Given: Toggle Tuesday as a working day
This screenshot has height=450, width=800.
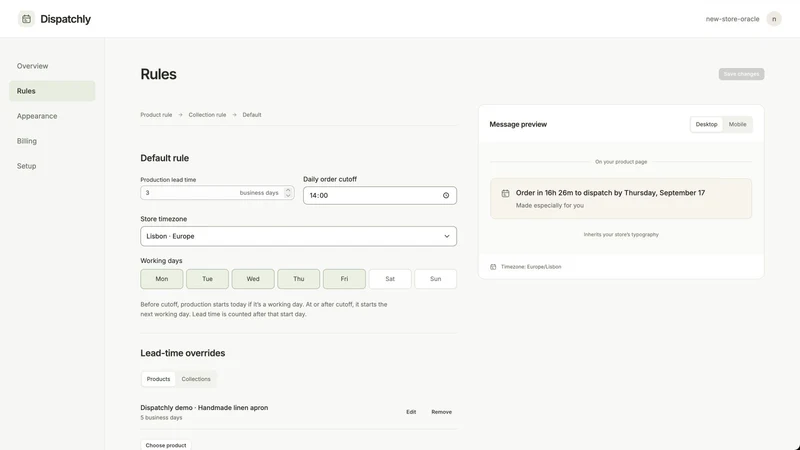Looking at the screenshot, I should 207,279.
